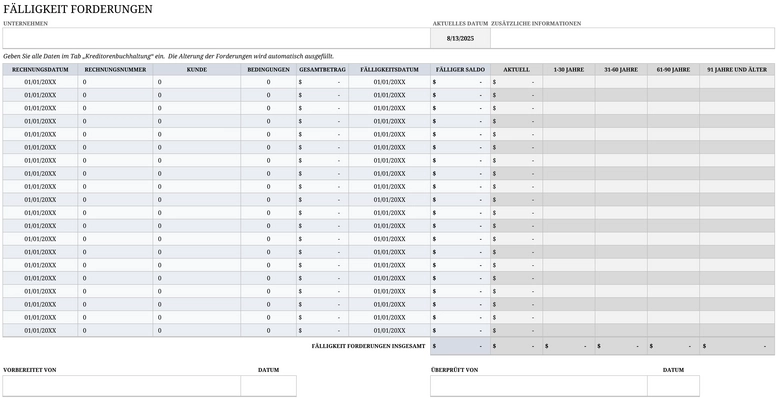Select the total Aktuell cell

516,346
